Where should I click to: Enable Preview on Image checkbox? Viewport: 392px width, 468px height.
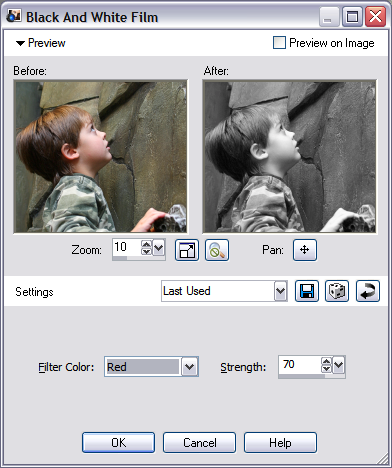point(279,43)
